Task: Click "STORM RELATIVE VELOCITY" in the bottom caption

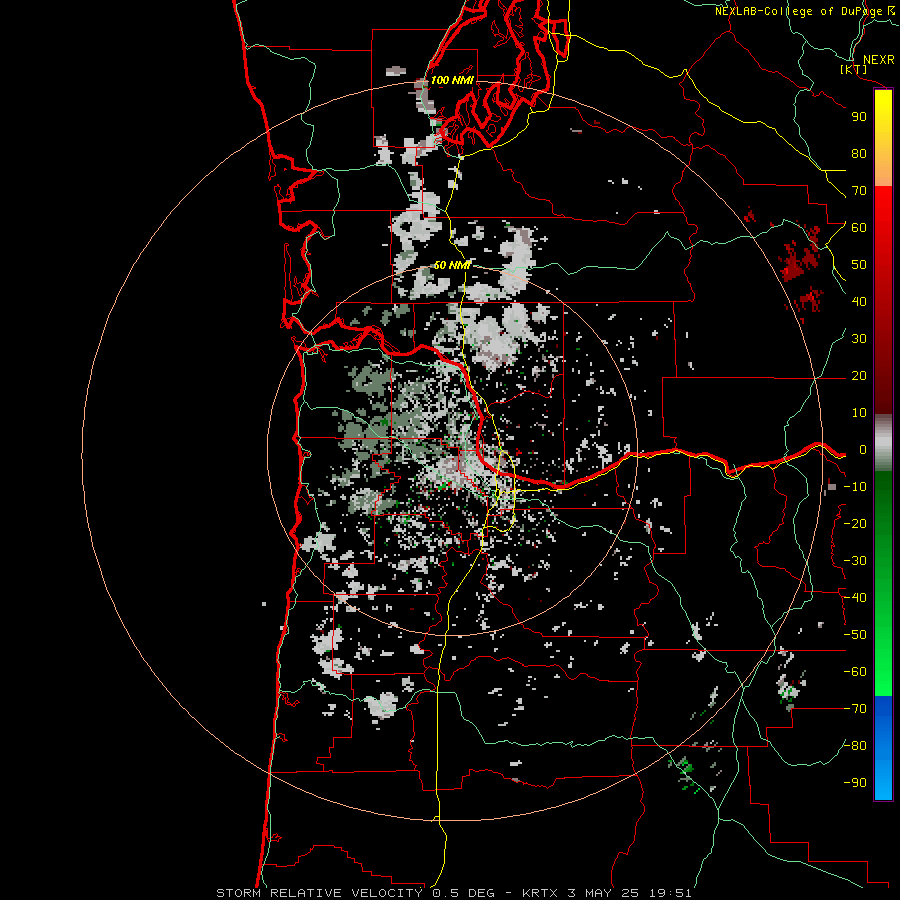Action: tap(319, 893)
